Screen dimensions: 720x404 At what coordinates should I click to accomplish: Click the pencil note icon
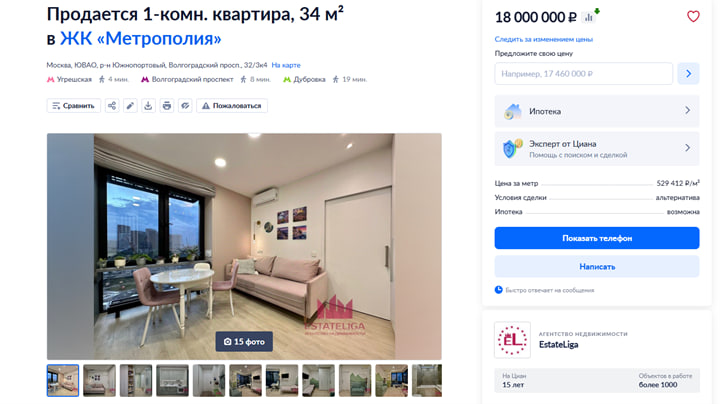[130, 106]
